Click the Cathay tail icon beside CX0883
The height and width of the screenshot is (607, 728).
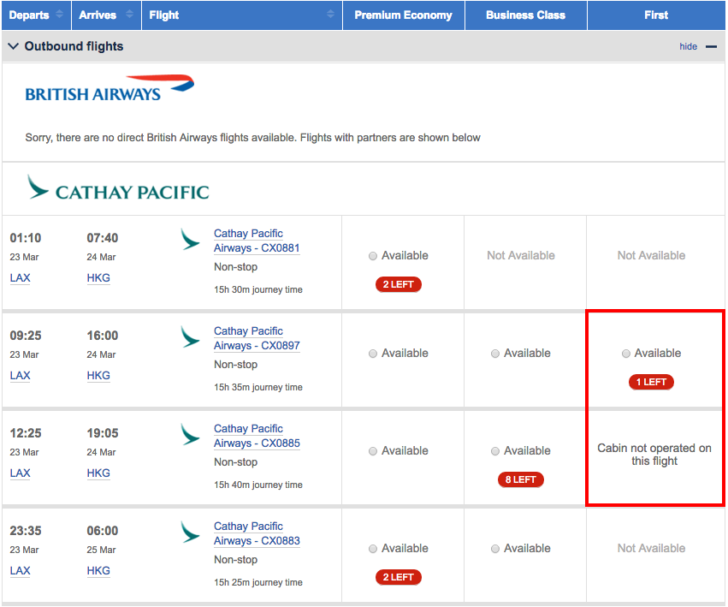pyautogui.click(x=190, y=531)
